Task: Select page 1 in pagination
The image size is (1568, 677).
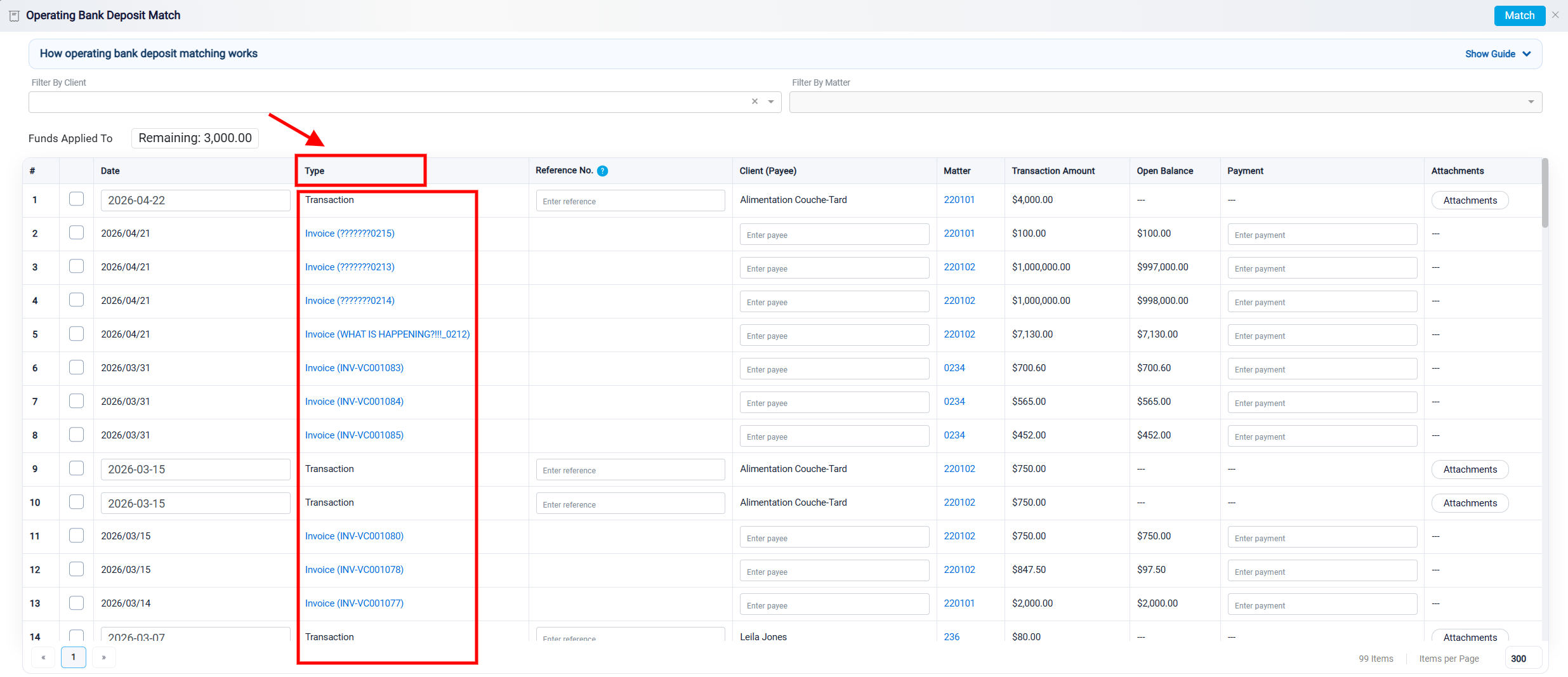Action: point(74,657)
